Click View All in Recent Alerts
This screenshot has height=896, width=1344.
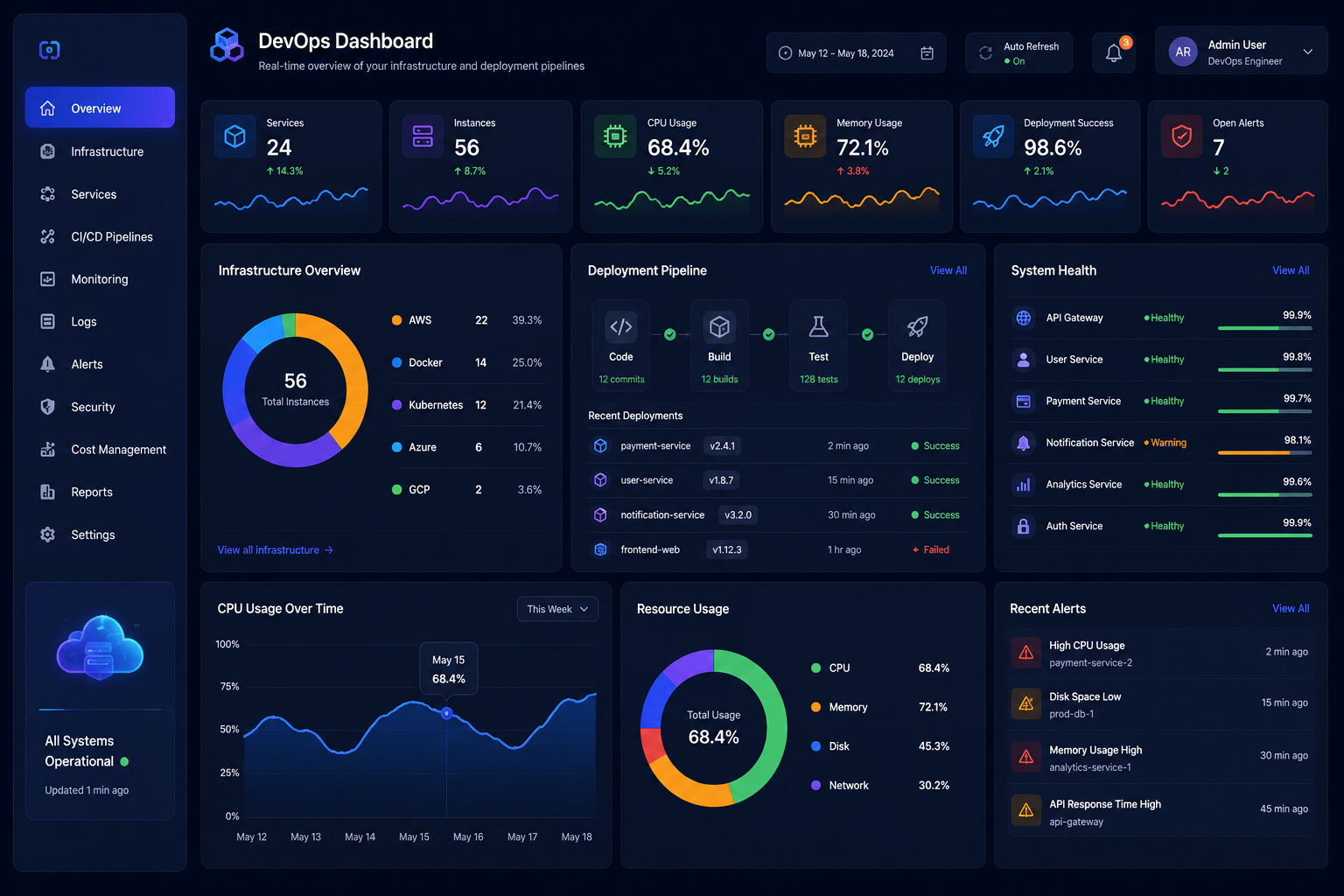1291,608
